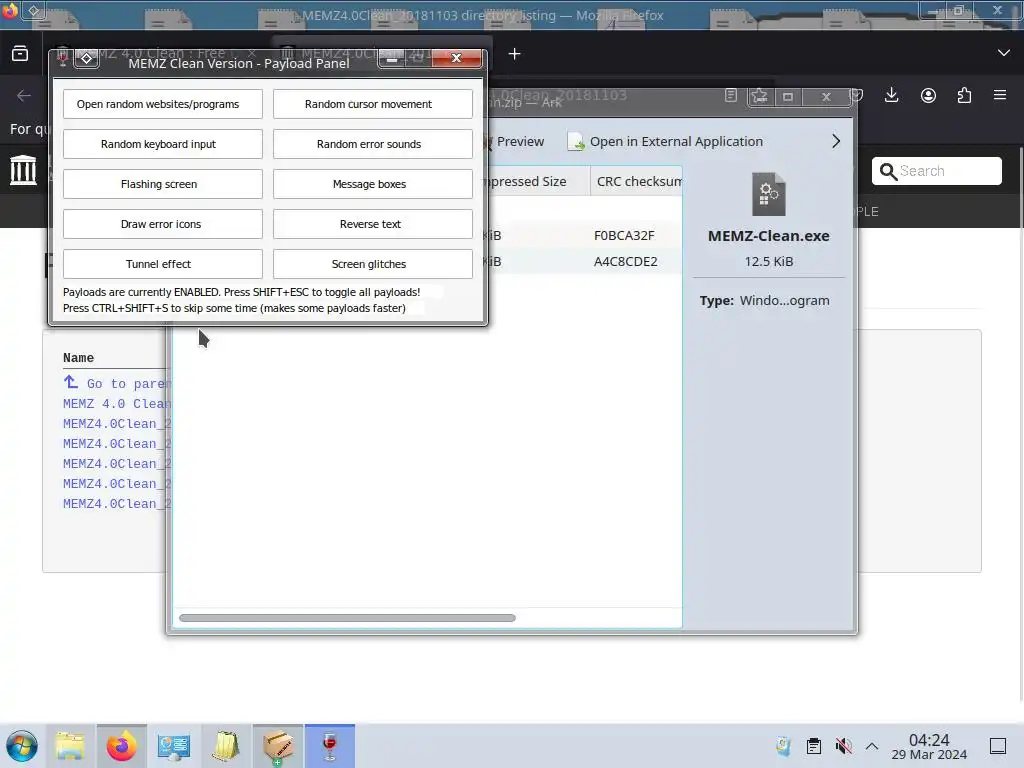Click the Internet Archive logo icon
This screenshot has height=768, width=1024.
23,170
